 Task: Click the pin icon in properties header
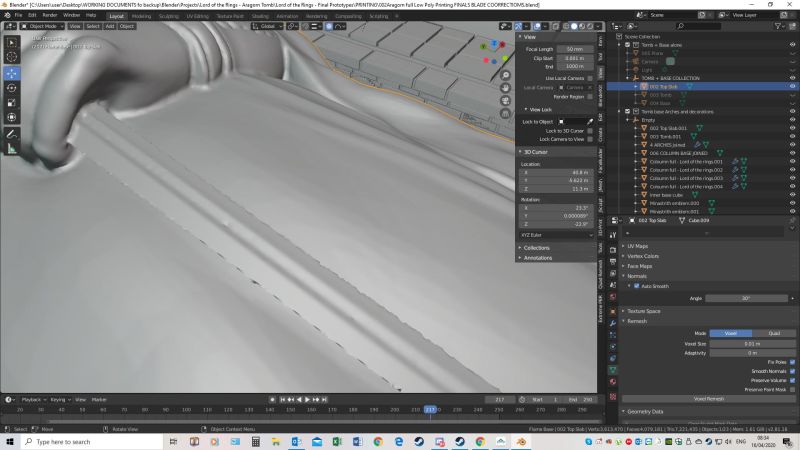pyautogui.click(x=792, y=220)
